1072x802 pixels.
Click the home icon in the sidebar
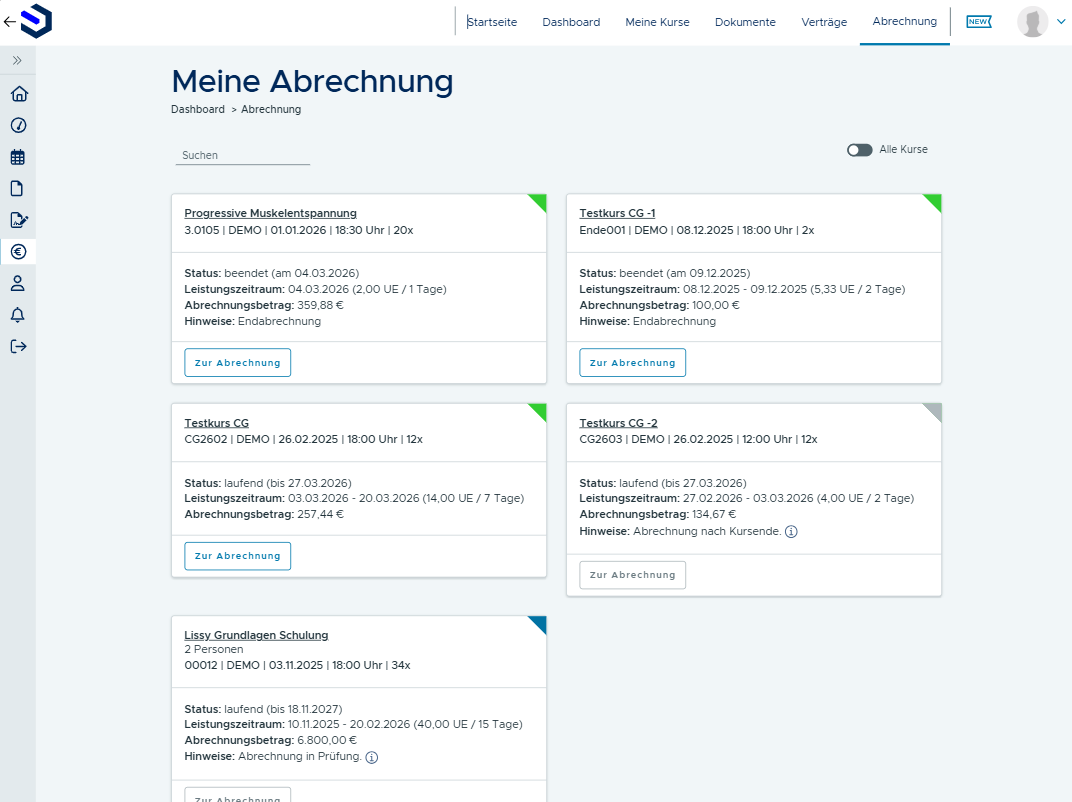(x=18, y=94)
